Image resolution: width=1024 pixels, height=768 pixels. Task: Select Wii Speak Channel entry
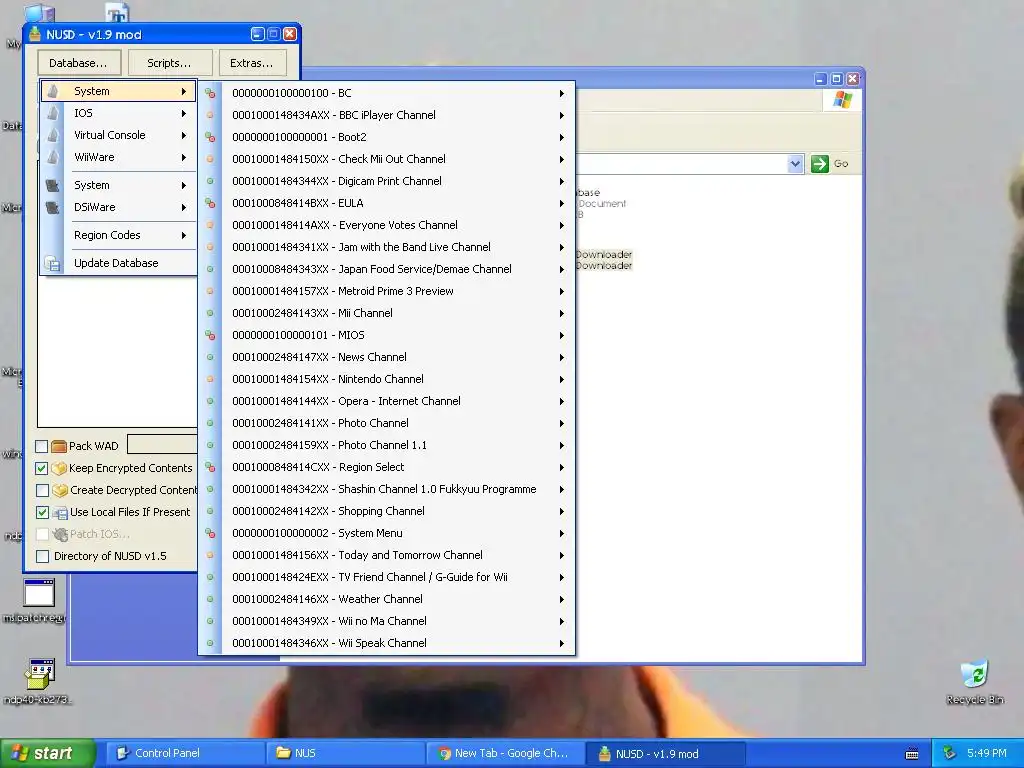click(x=387, y=643)
